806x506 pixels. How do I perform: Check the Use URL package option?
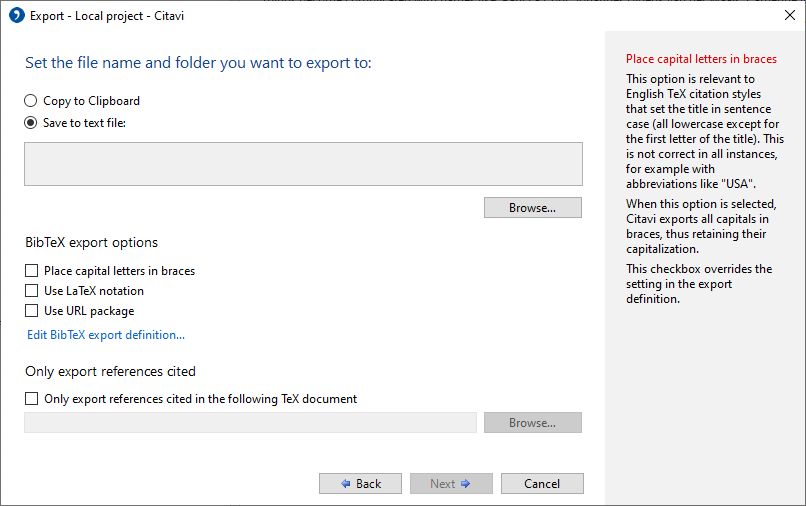point(32,311)
